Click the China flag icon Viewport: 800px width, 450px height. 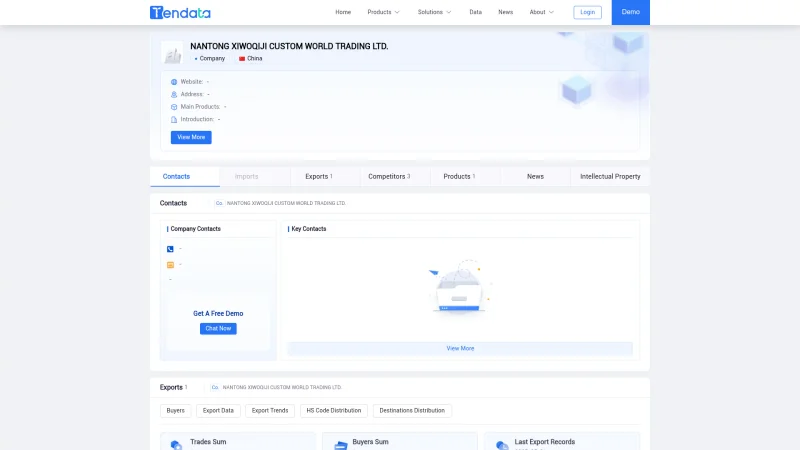(x=242, y=59)
